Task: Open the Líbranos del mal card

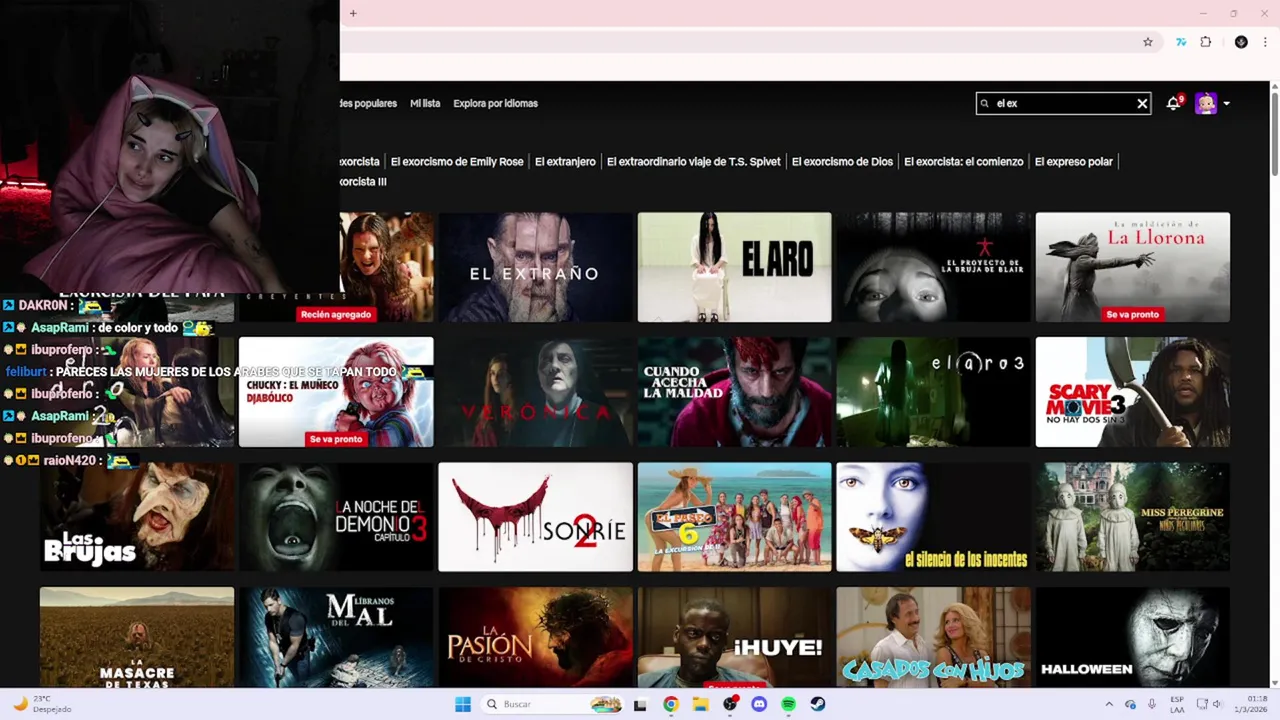Action: pyautogui.click(x=336, y=637)
